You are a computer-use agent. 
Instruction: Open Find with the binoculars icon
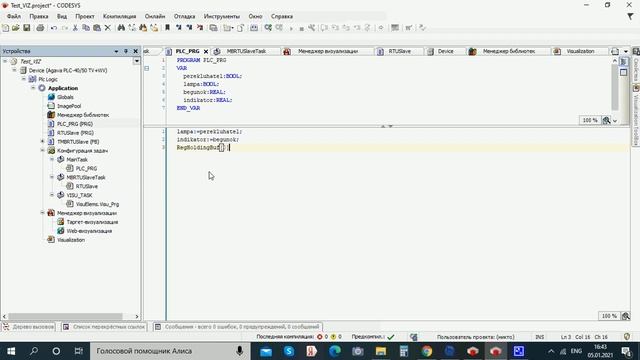(x=121, y=28)
